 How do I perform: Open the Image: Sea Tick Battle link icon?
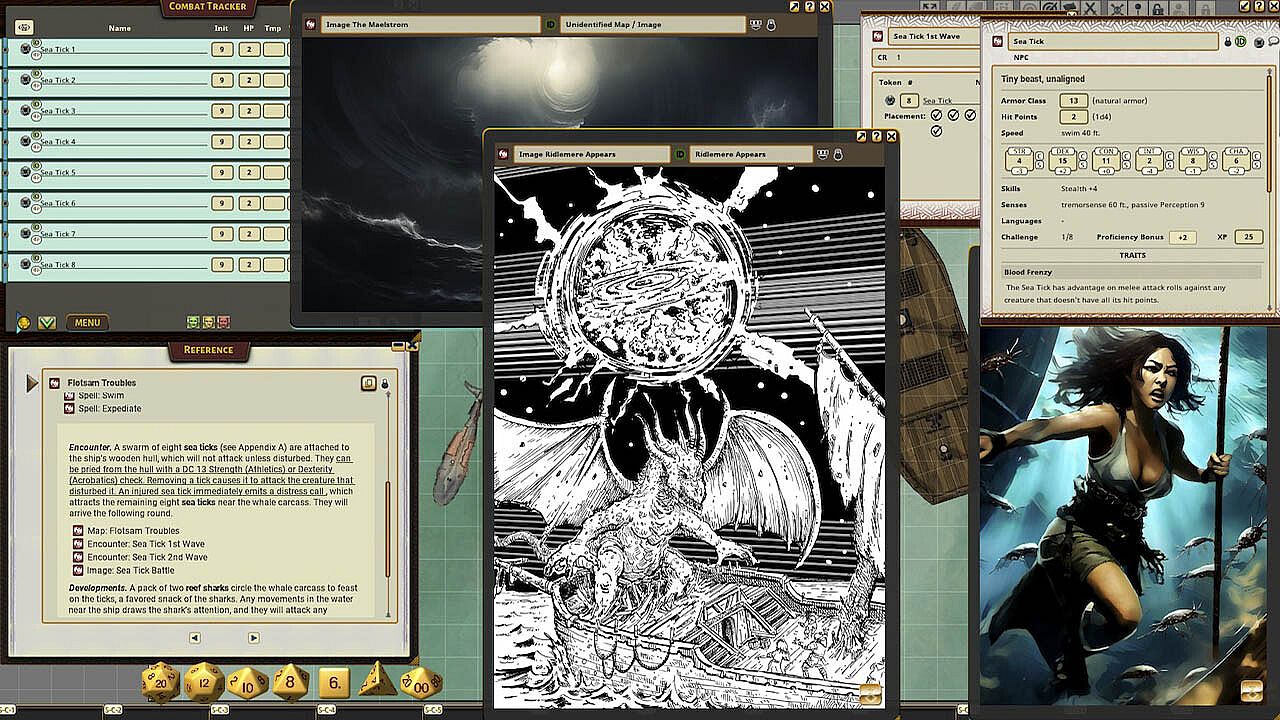point(78,570)
